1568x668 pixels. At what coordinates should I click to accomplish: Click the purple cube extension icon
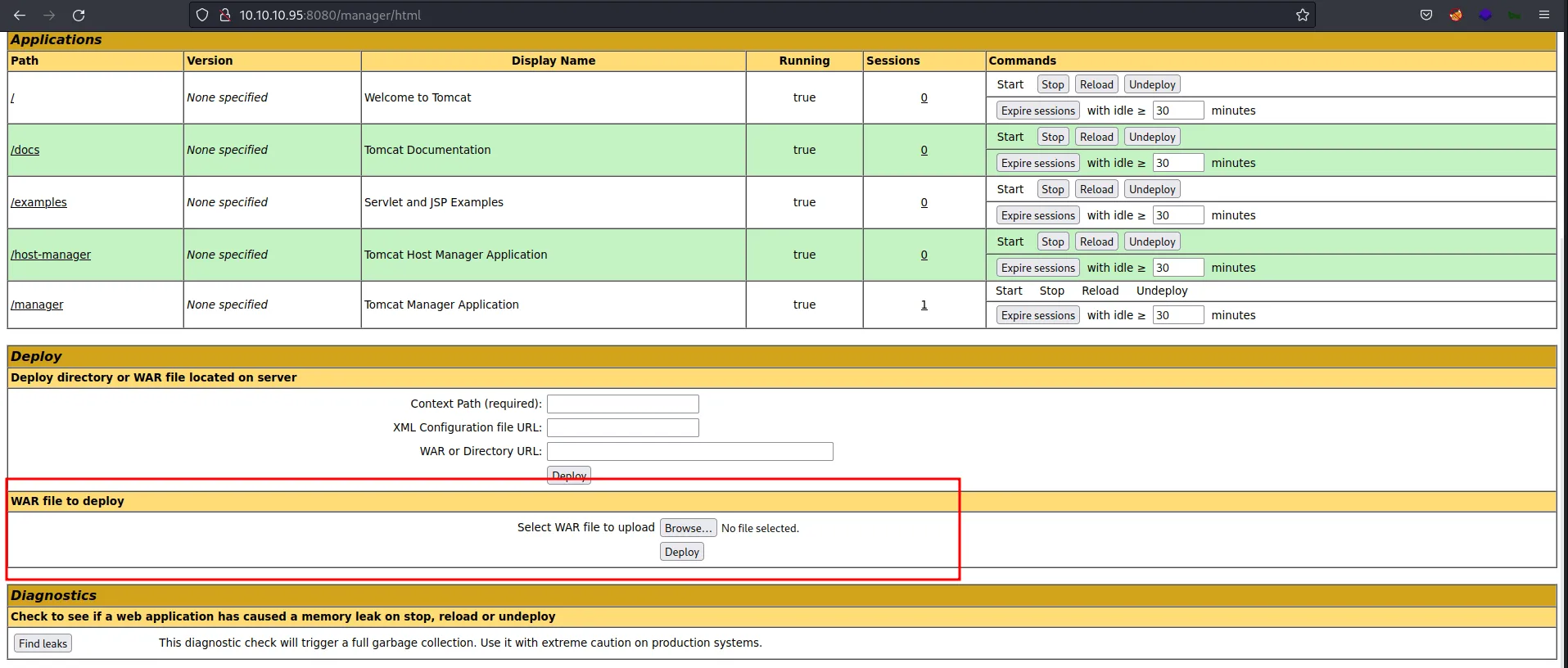tap(1485, 15)
